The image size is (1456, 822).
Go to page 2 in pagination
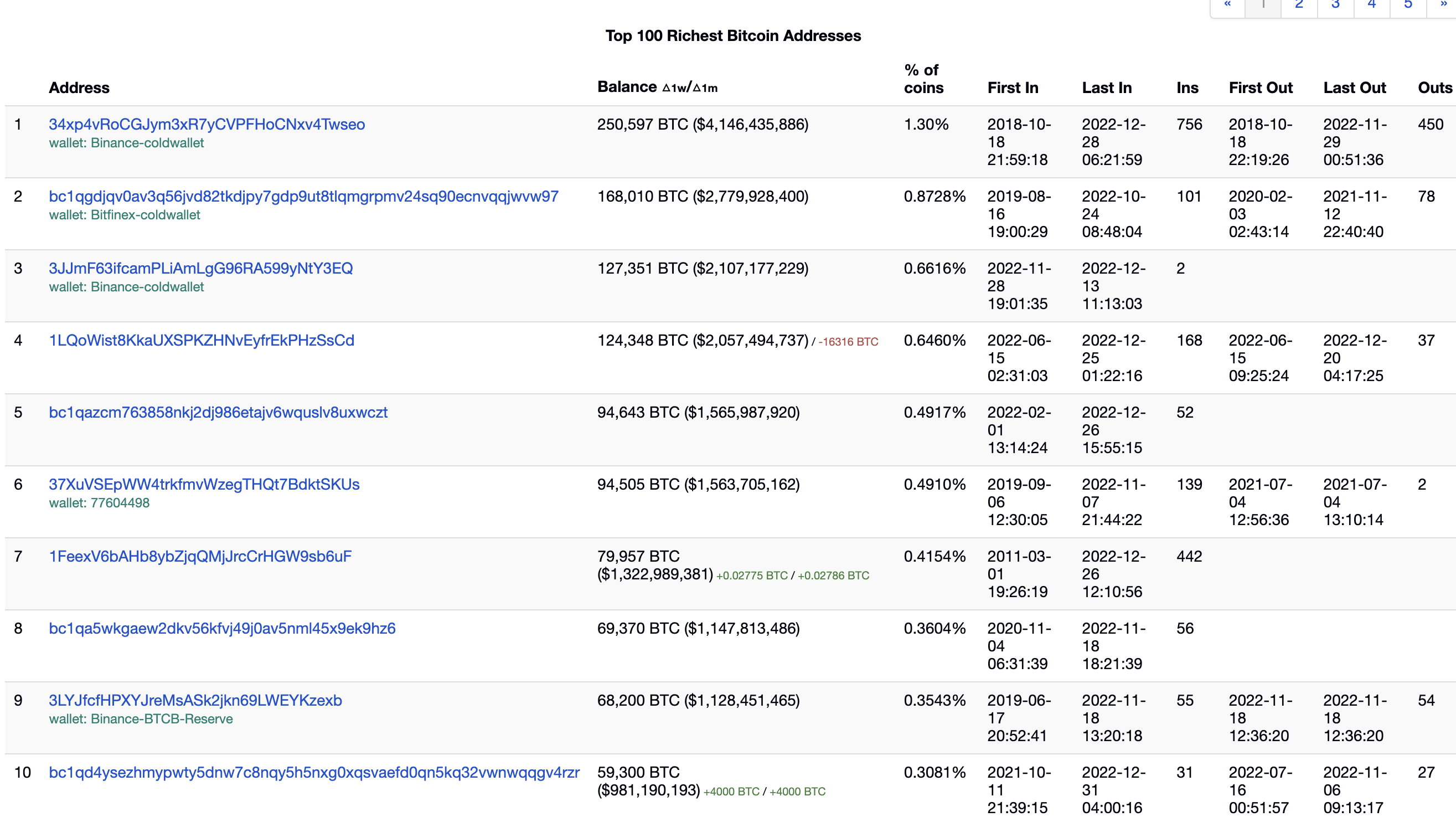(x=1299, y=6)
